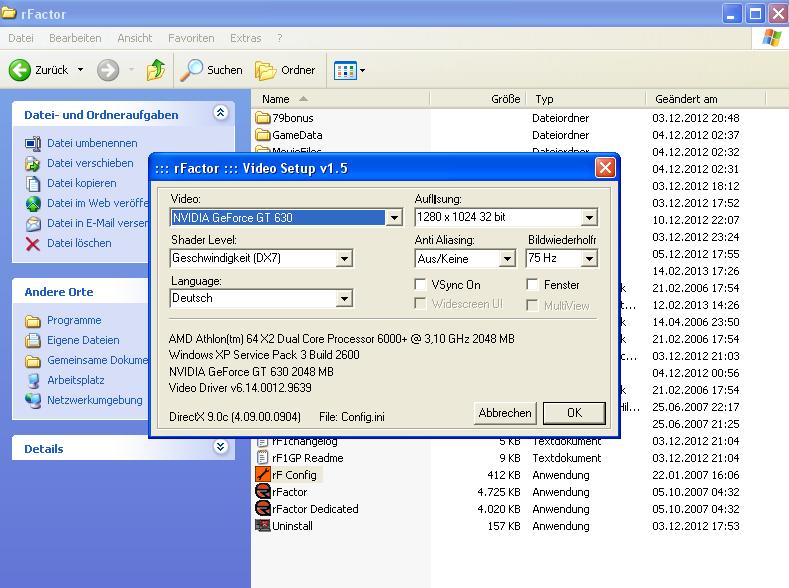Open the Favoriten menu
This screenshot has height=588, width=789.
click(x=191, y=38)
